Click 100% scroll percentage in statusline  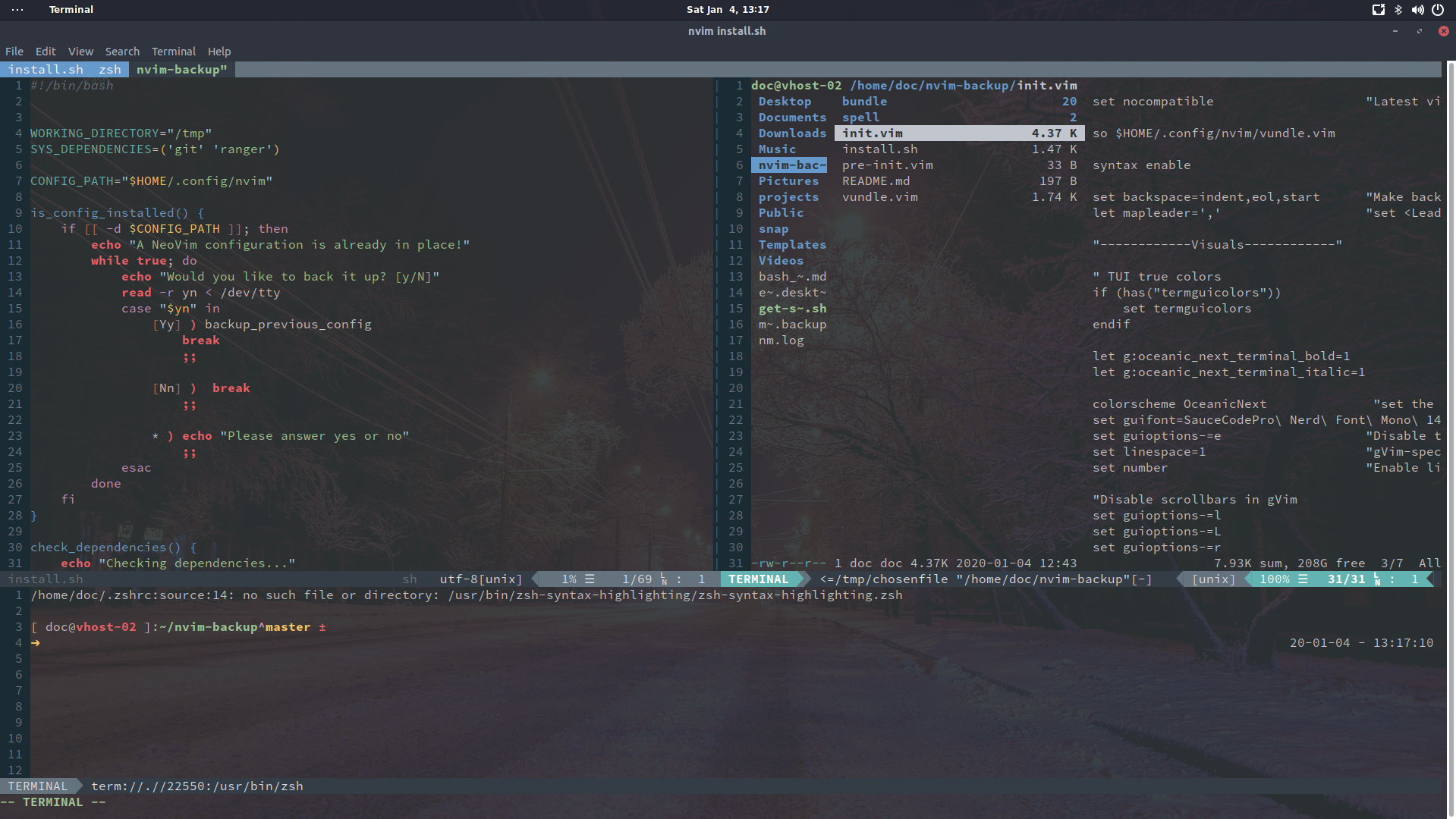click(1275, 579)
